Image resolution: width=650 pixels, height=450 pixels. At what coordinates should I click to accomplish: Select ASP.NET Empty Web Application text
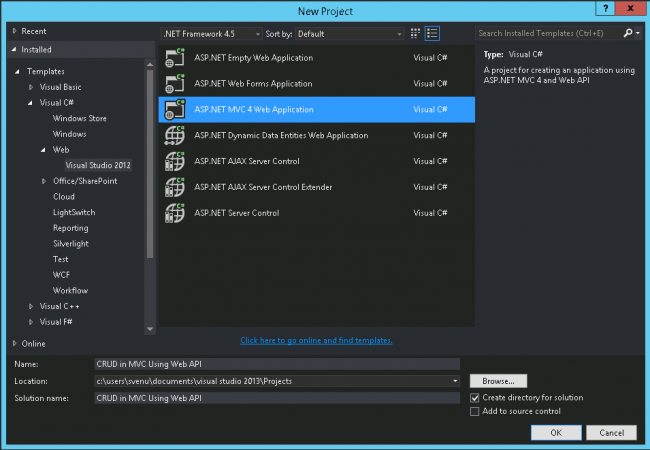coord(254,58)
